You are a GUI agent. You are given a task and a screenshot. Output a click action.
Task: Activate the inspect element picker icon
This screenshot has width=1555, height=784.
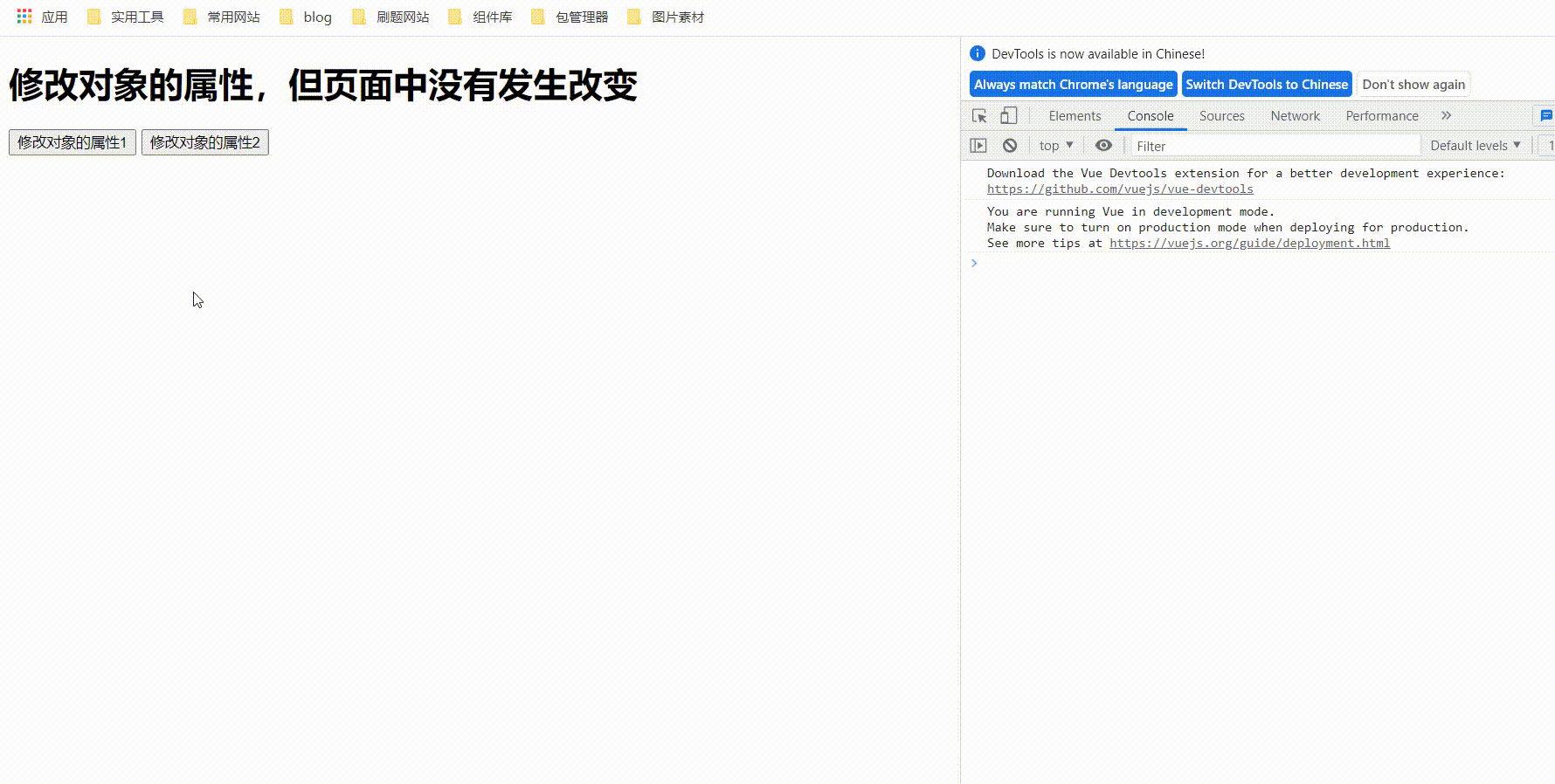coord(979,115)
